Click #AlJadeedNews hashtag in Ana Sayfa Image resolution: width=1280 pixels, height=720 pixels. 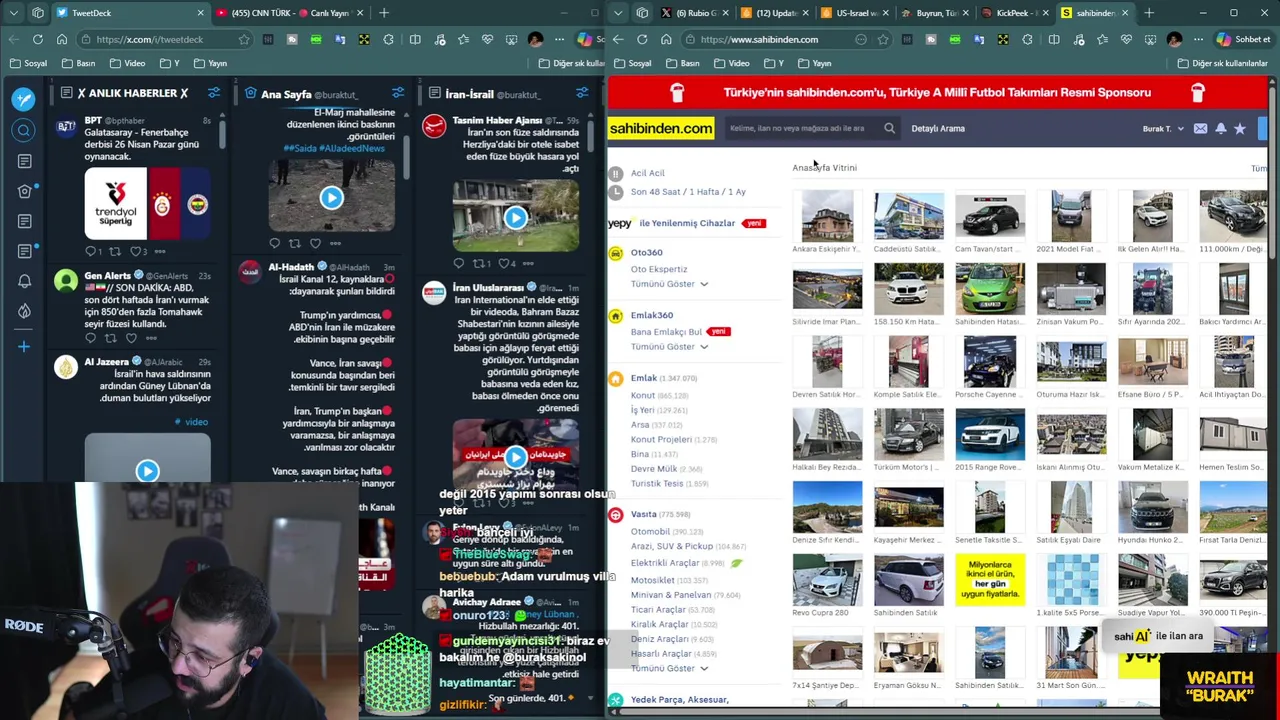pyautogui.click(x=348, y=148)
